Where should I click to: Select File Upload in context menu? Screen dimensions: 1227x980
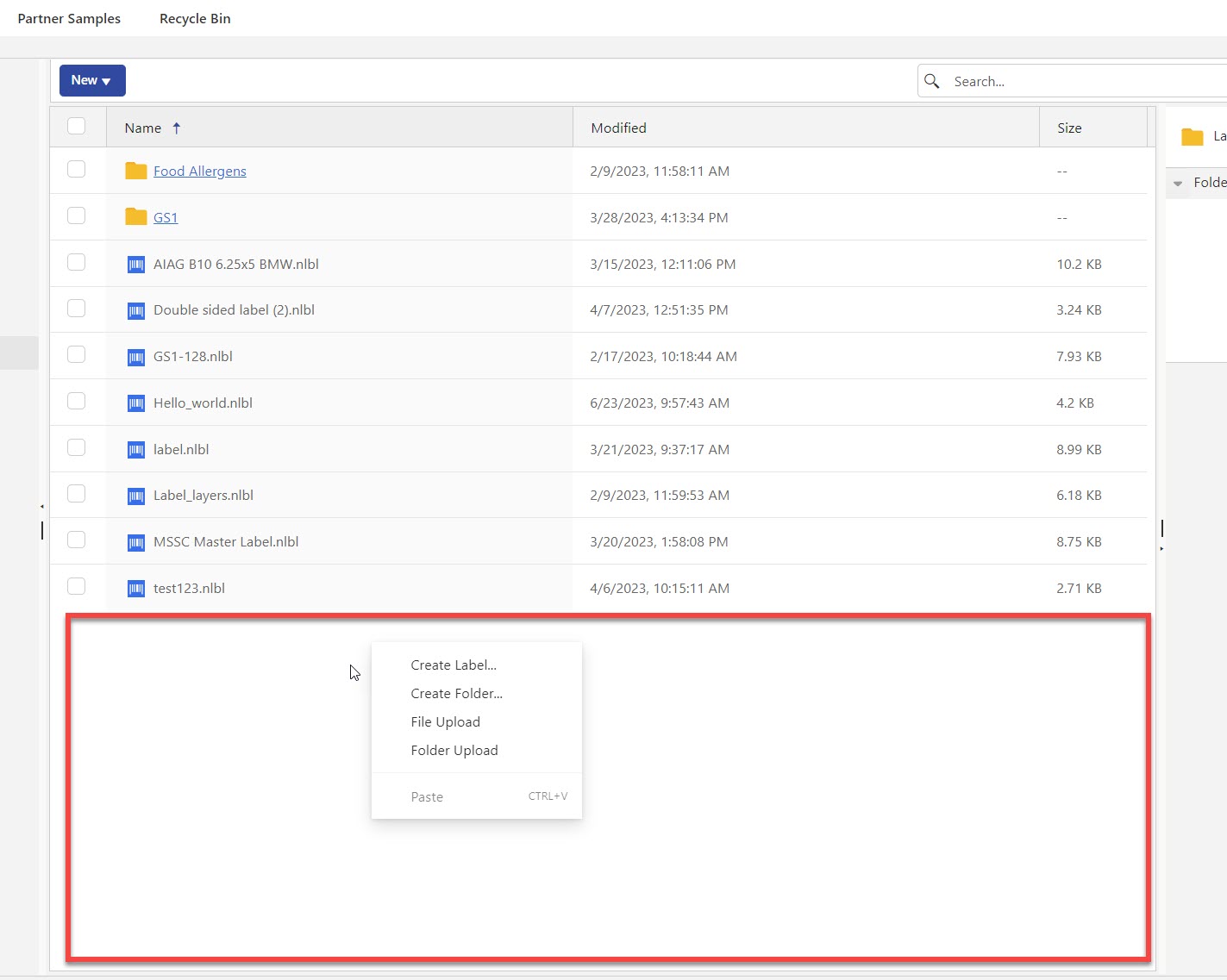tap(445, 721)
